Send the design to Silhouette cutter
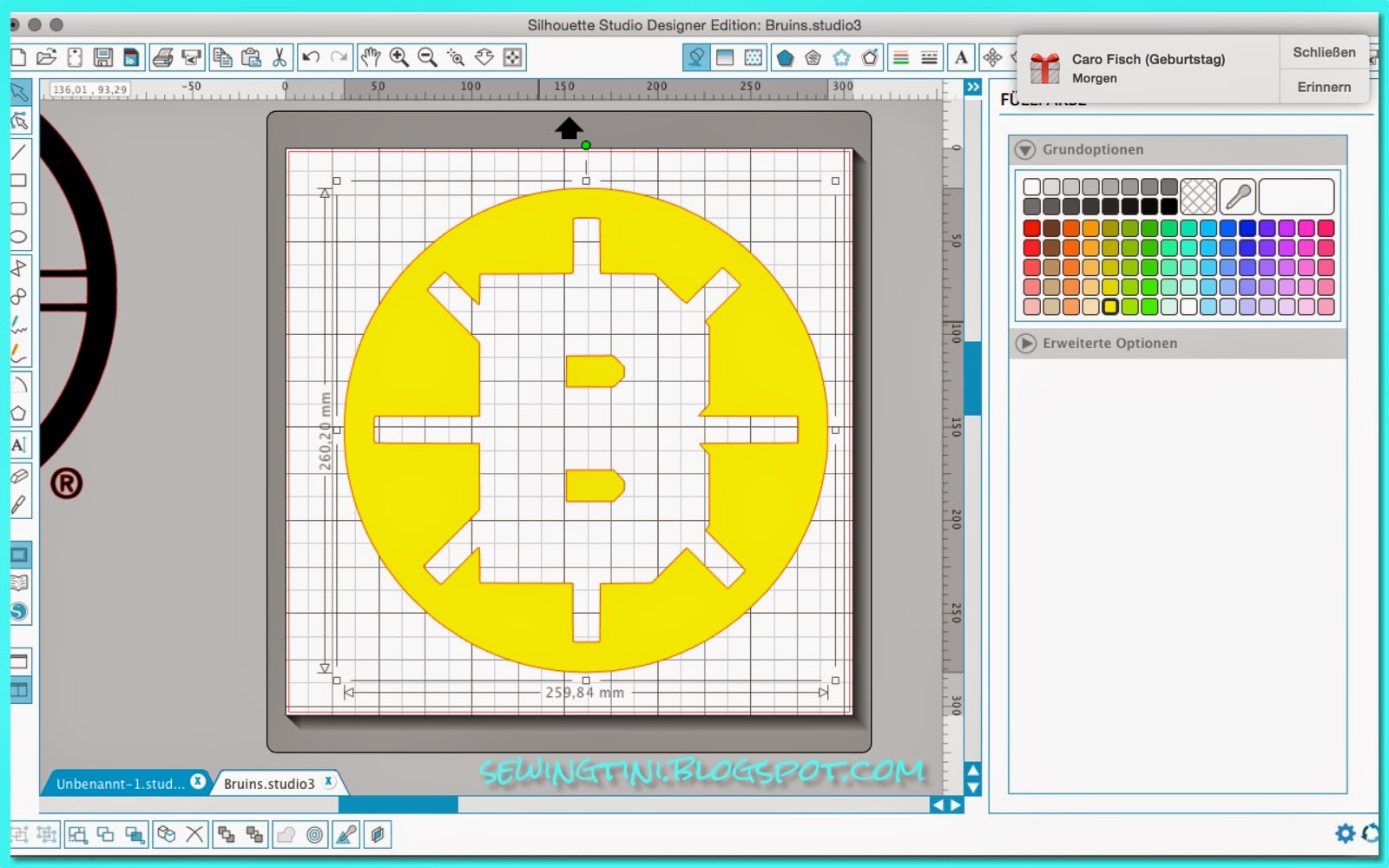Viewport: 1389px width, 868px height. coord(191,57)
